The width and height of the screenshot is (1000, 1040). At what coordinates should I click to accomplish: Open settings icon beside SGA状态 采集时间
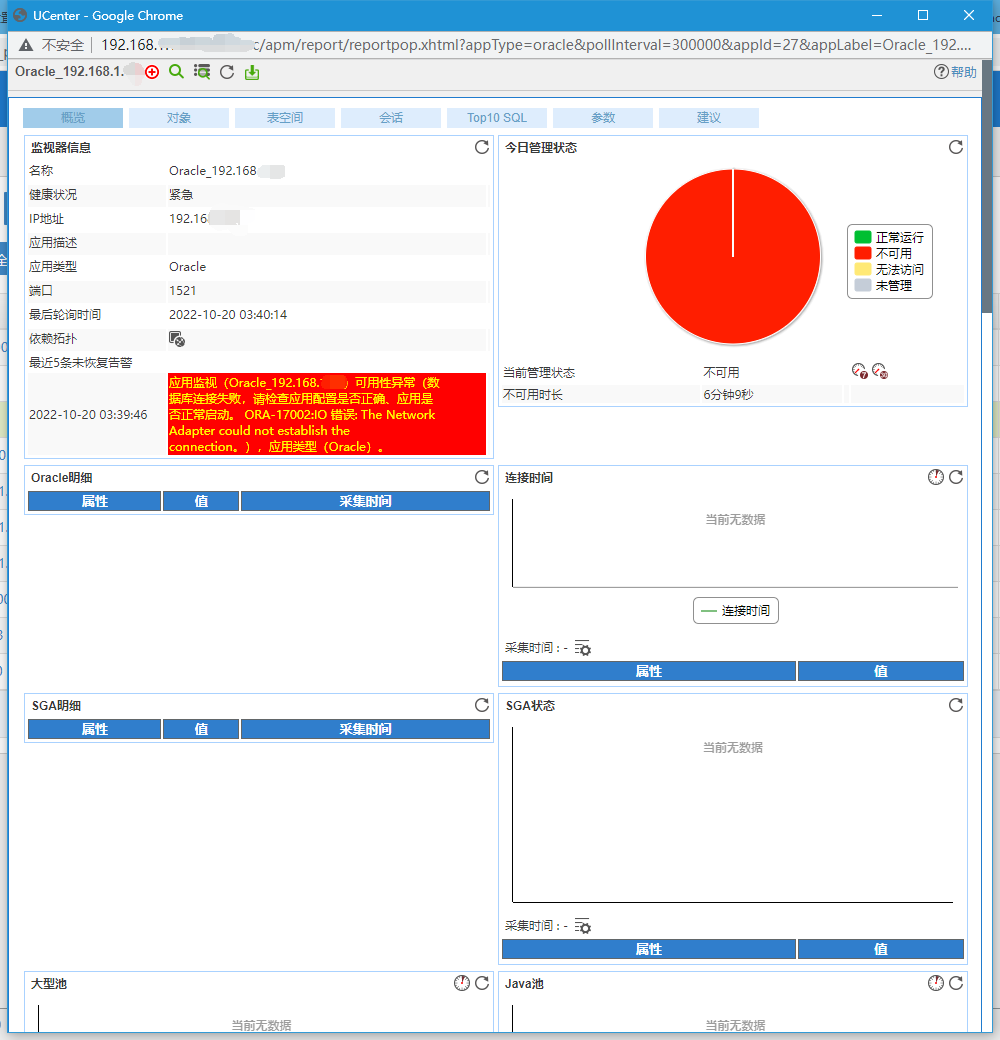tap(582, 926)
